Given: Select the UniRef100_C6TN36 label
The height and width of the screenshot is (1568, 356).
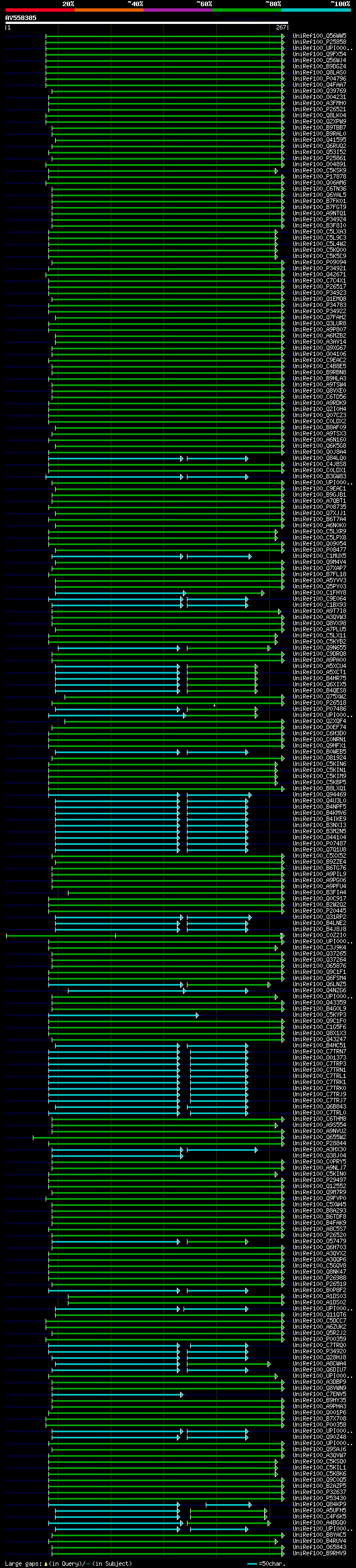Looking at the screenshot, I should pos(319,189).
